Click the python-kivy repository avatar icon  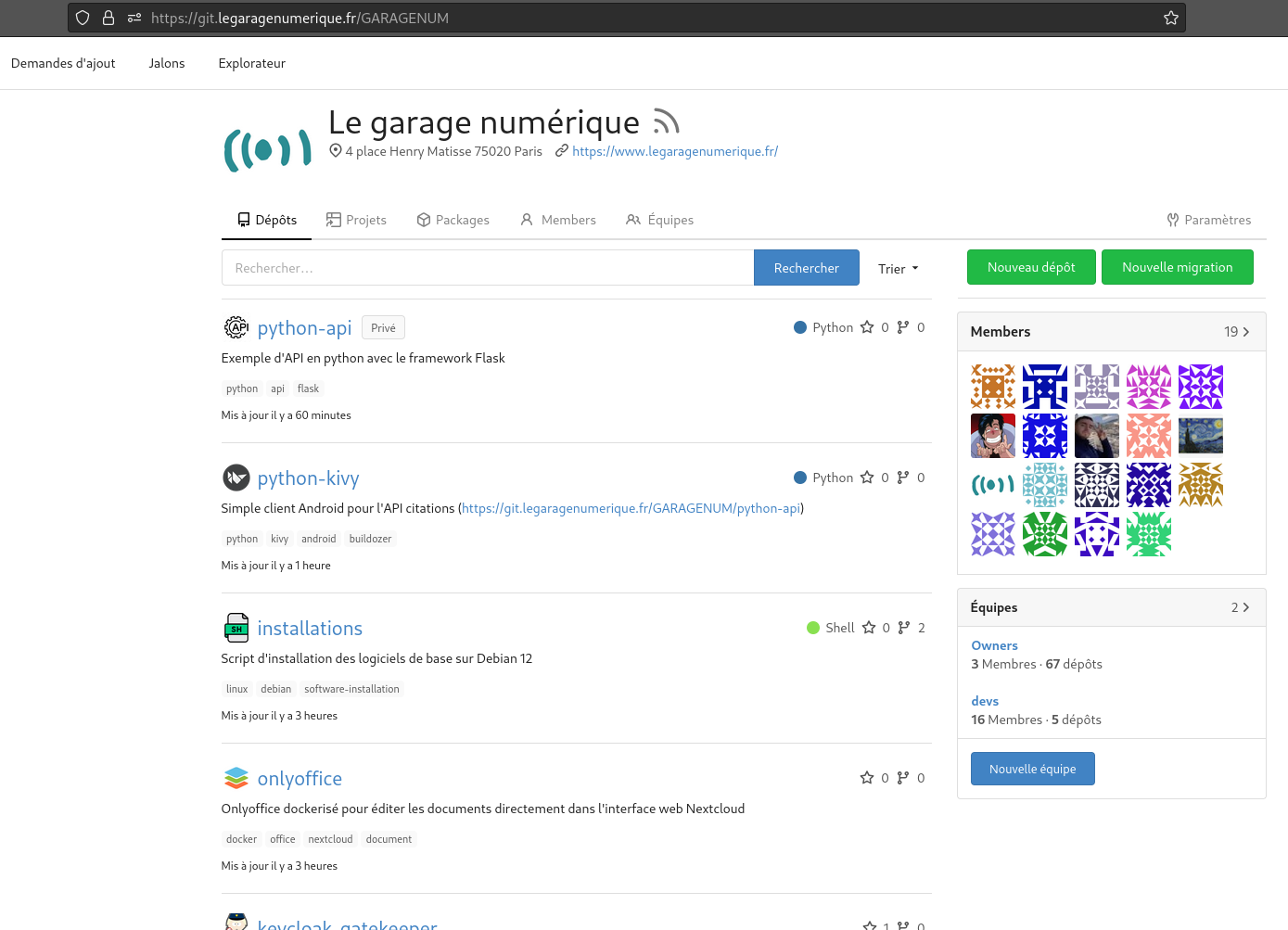tap(236, 478)
